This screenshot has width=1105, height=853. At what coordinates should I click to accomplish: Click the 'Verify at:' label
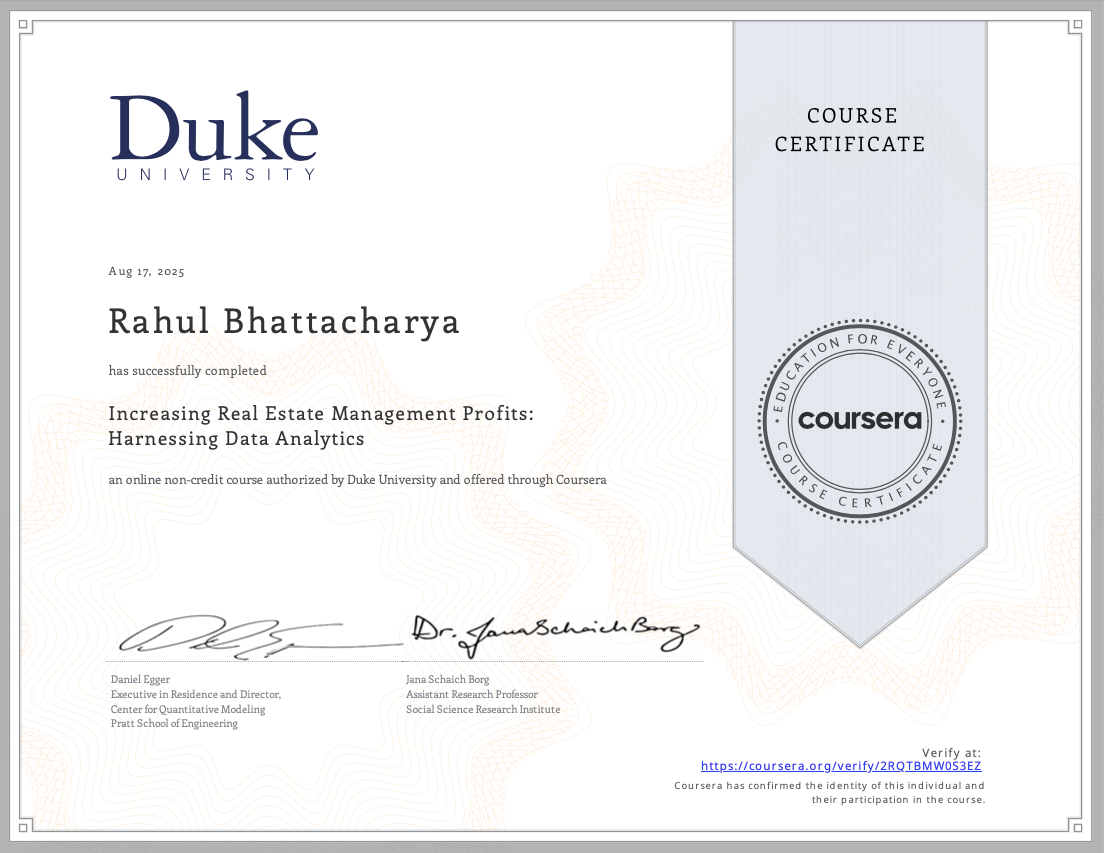pyautogui.click(x=951, y=753)
